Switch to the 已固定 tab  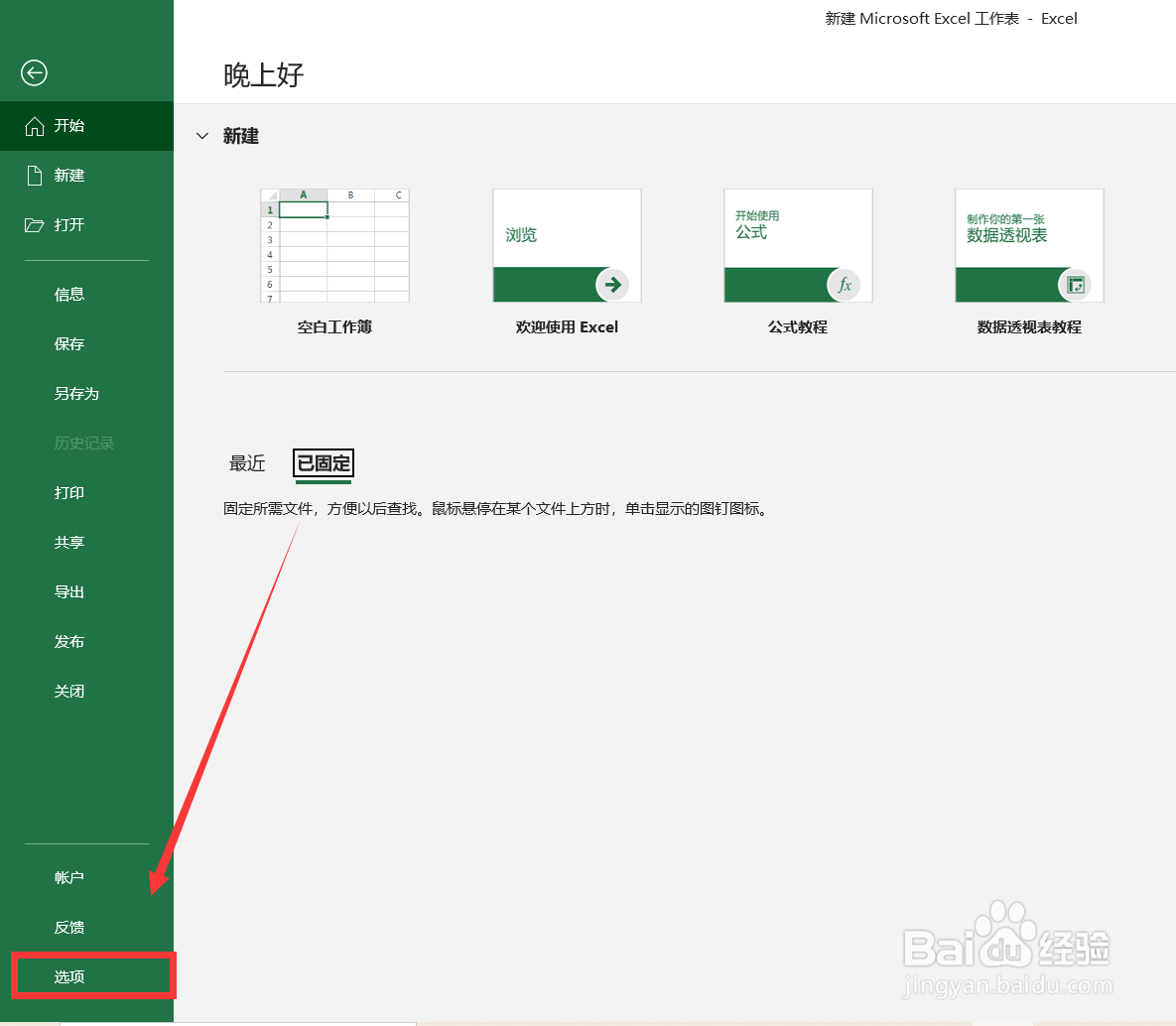[324, 463]
